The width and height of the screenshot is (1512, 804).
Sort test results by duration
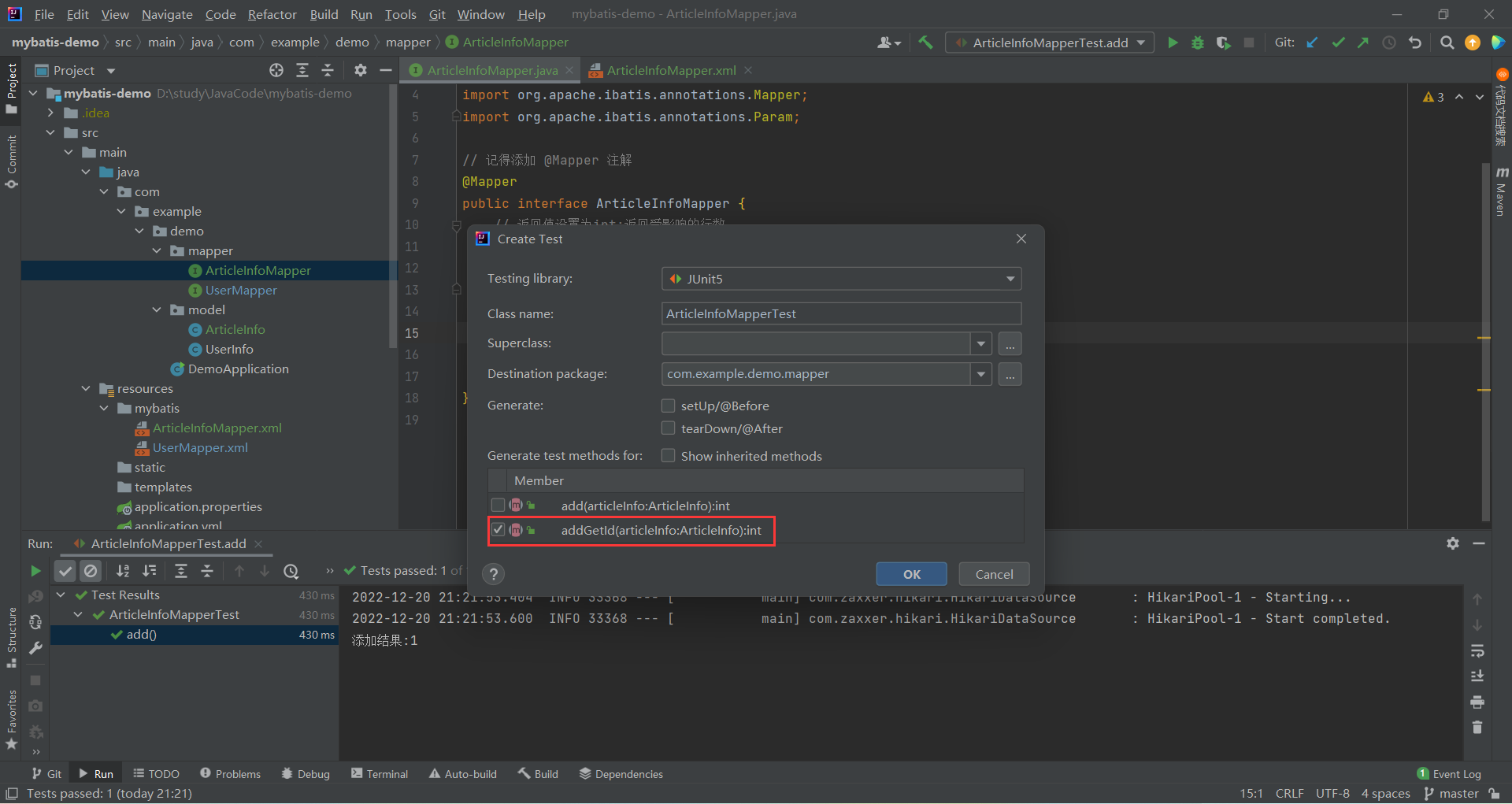[x=149, y=571]
